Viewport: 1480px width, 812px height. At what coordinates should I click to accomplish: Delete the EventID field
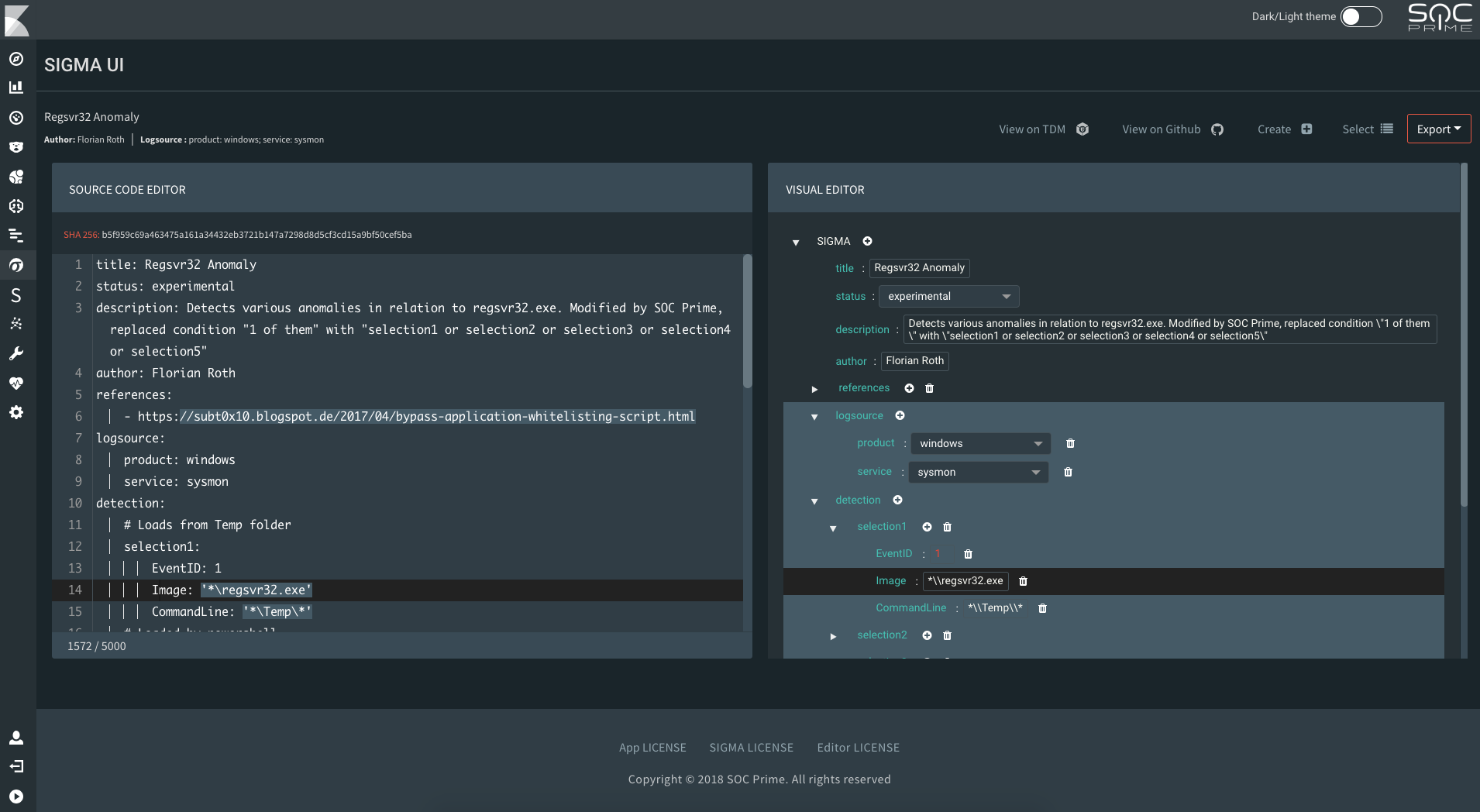969,554
